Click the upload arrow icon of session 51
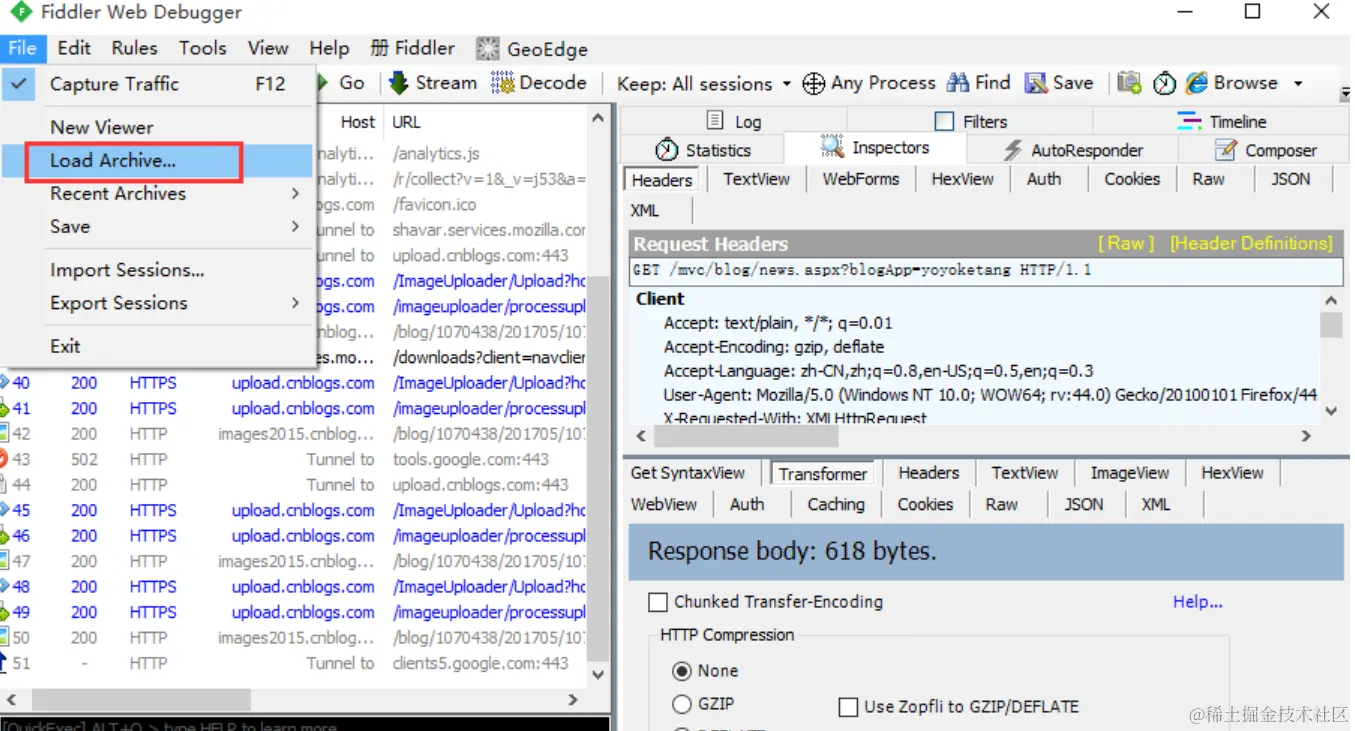Viewport: 1355px width, 731px height. click(4, 663)
